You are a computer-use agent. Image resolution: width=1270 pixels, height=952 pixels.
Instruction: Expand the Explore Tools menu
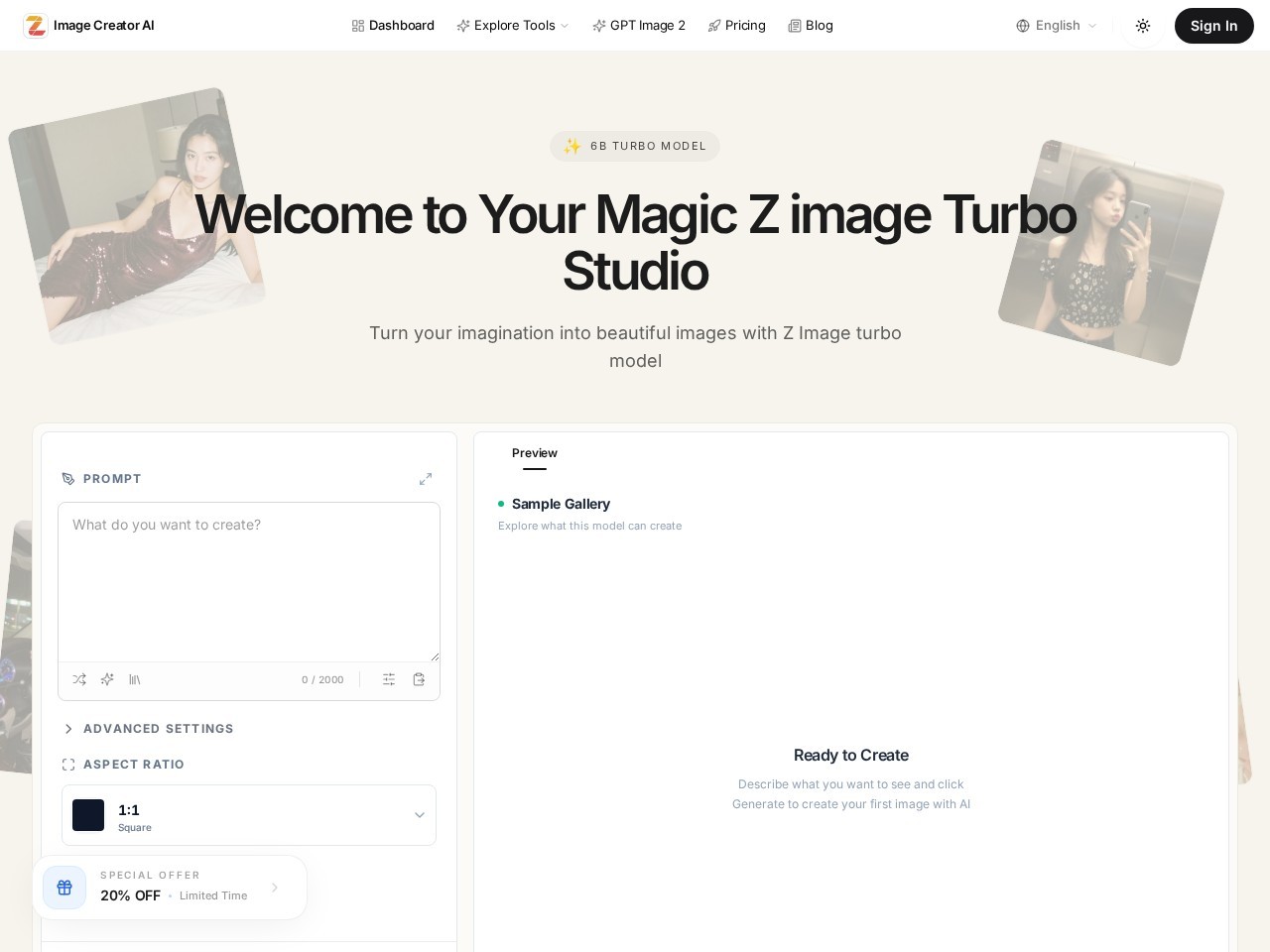pyautogui.click(x=513, y=26)
